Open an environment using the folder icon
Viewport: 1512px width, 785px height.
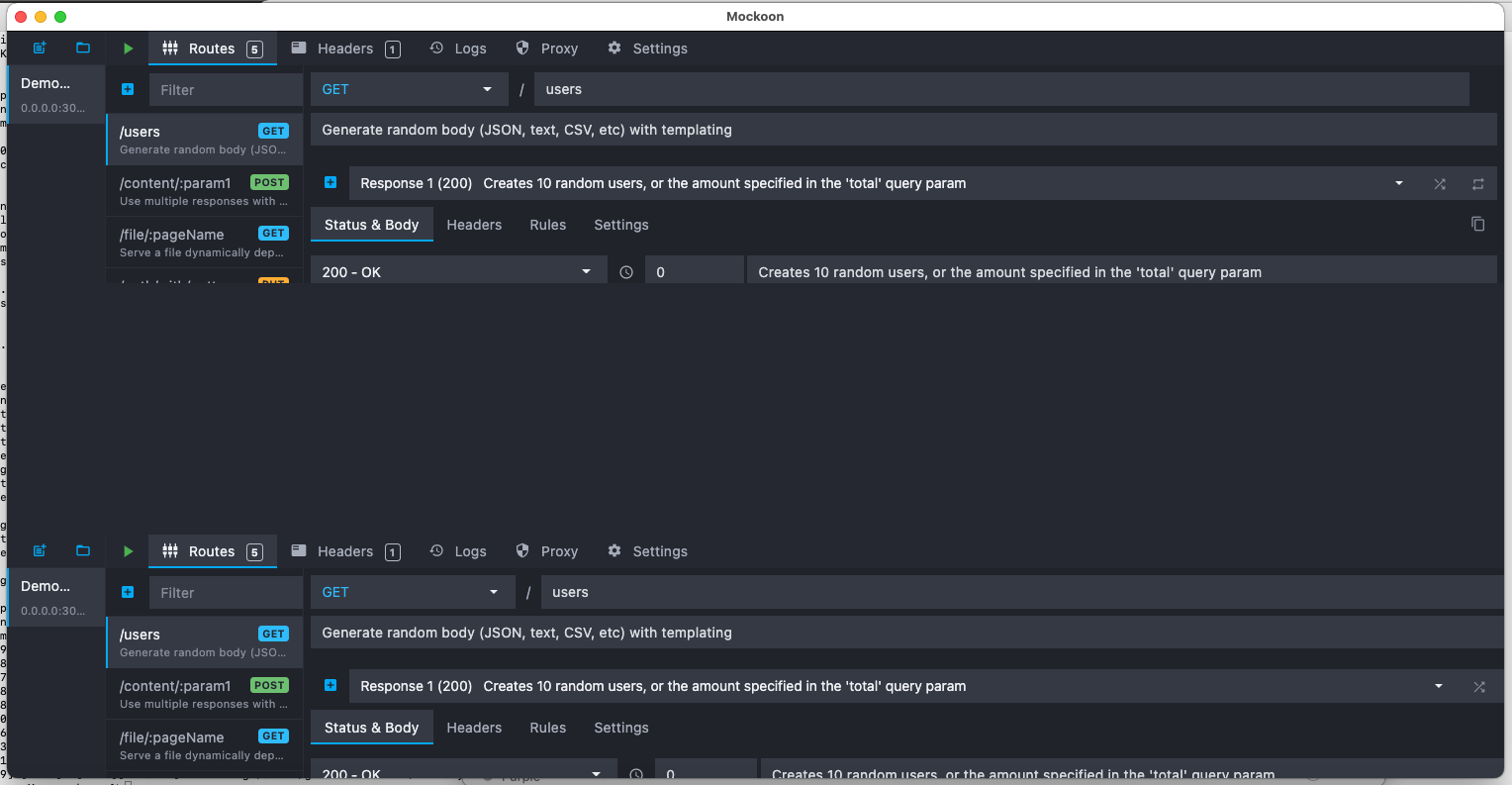coord(83,48)
